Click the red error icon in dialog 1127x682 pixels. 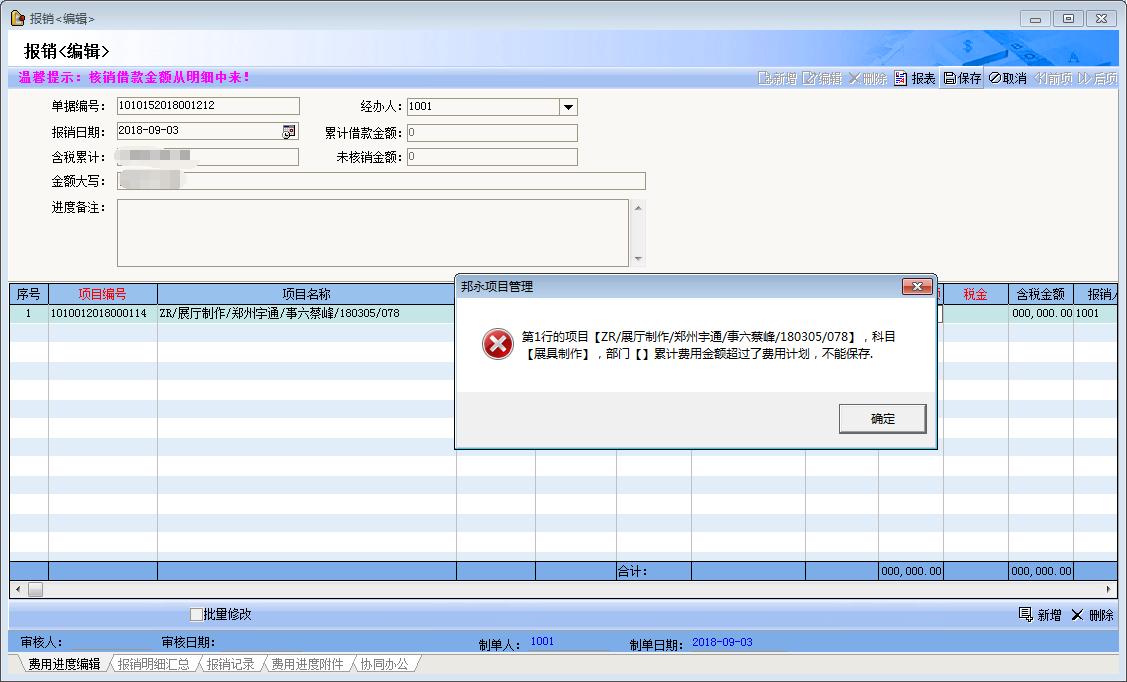pyautogui.click(x=497, y=345)
